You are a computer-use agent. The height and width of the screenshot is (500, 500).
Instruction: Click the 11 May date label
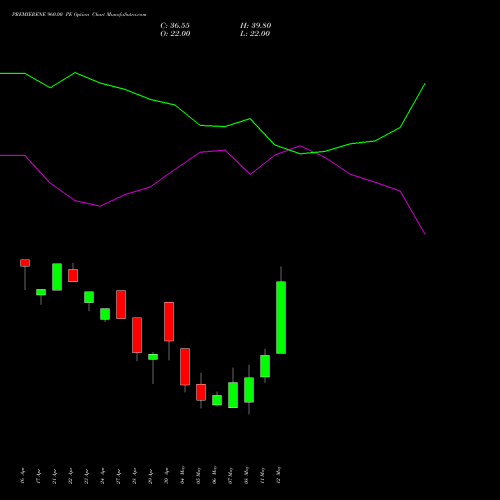coord(263,475)
